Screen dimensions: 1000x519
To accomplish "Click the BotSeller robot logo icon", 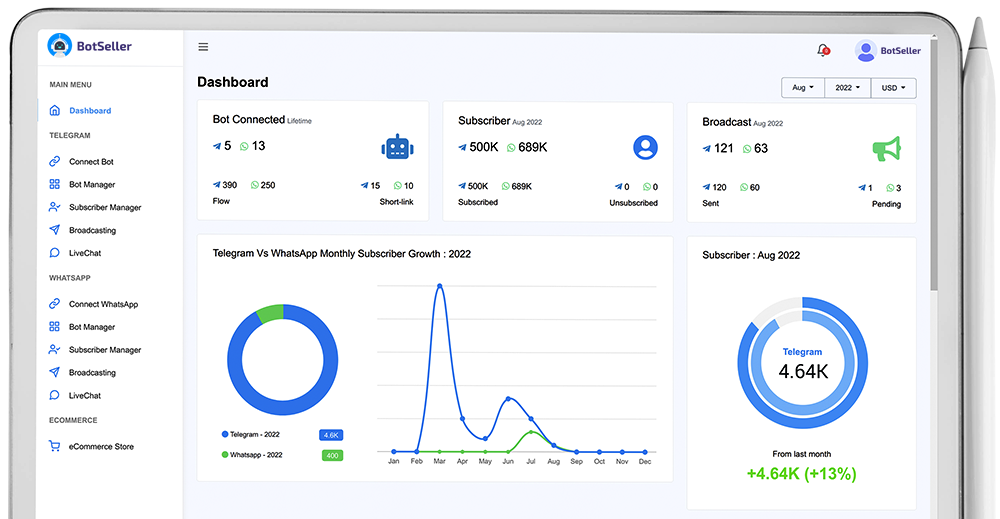I will click(x=60, y=45).
